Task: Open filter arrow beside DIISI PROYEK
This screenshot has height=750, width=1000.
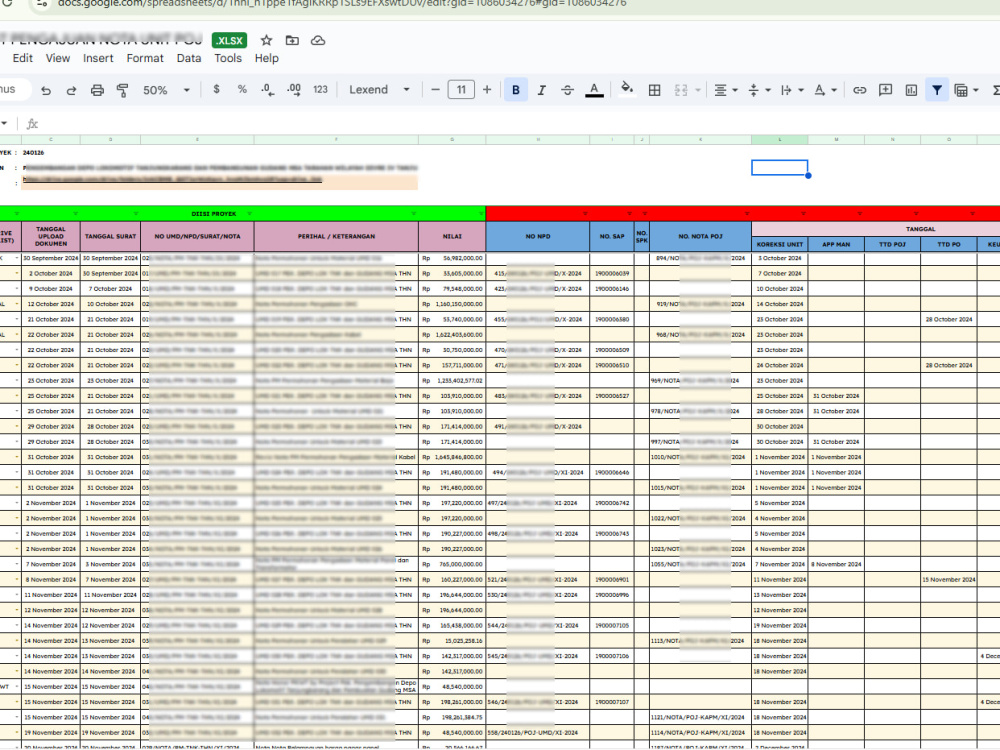Action: (x=249, y=214)
